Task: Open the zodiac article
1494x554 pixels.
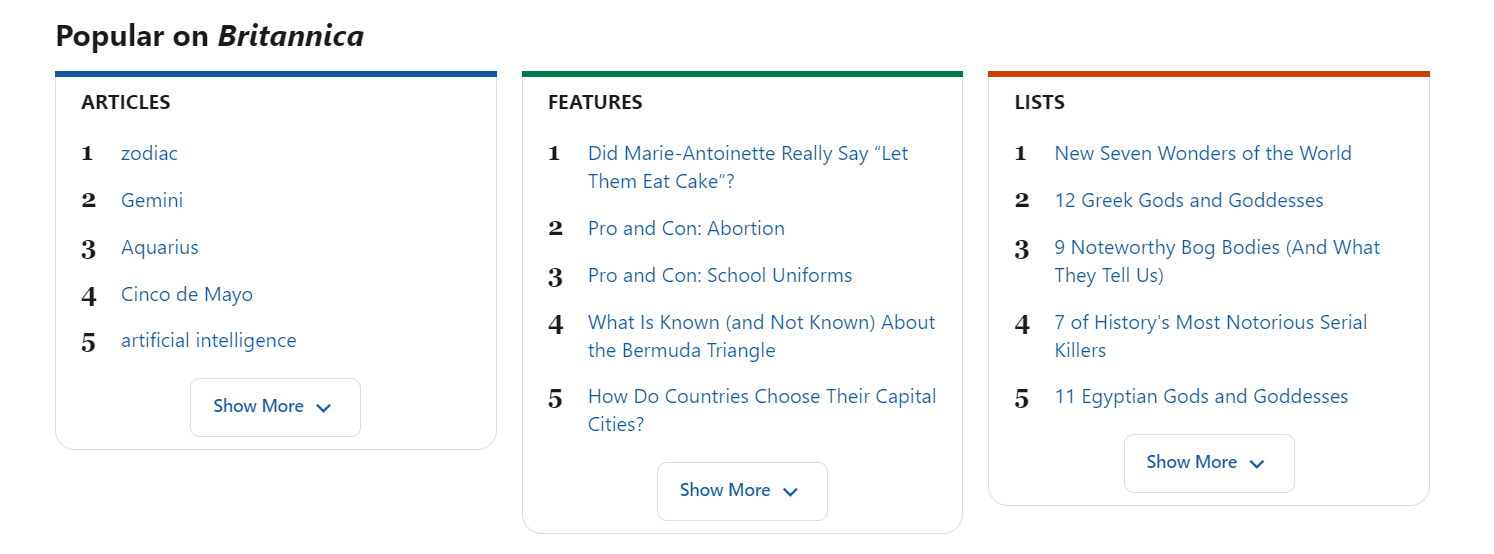Action: click(149, 154)
